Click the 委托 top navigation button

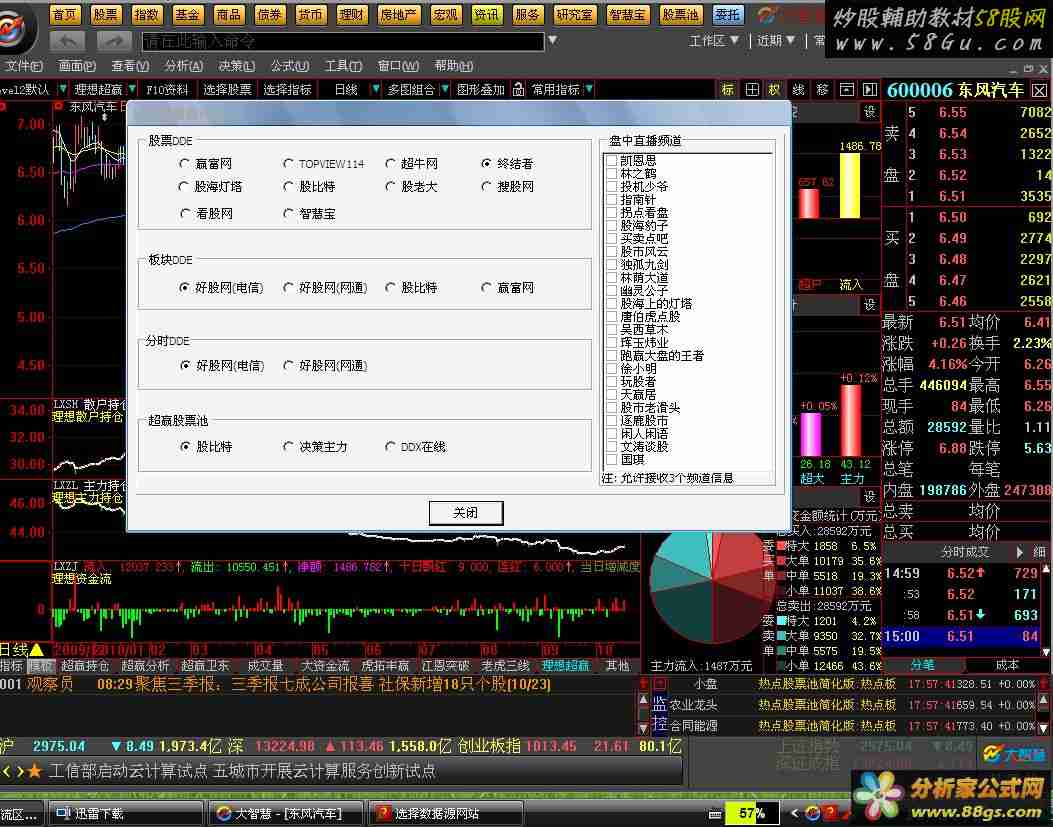(727, 14)
